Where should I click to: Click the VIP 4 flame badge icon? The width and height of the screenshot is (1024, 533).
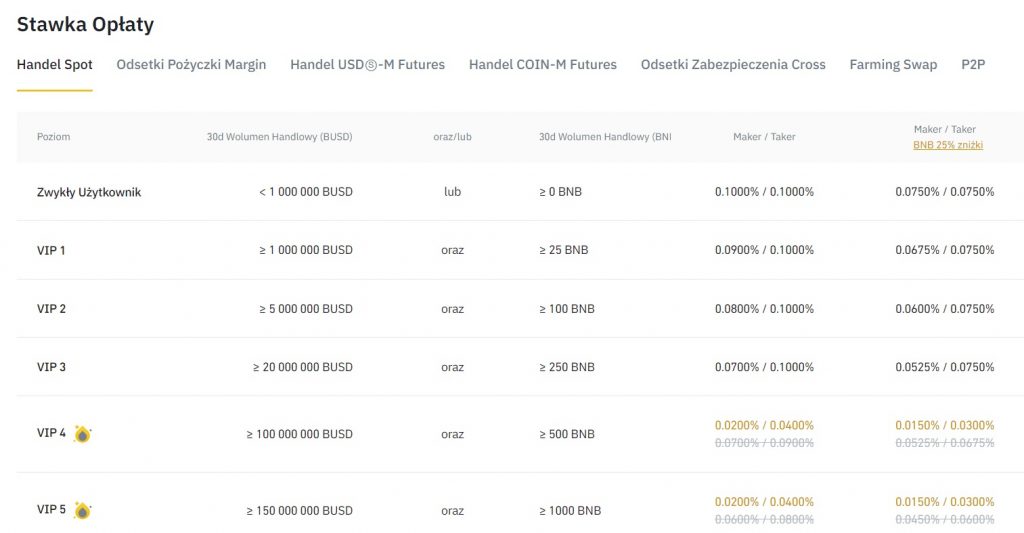[82, 434]
